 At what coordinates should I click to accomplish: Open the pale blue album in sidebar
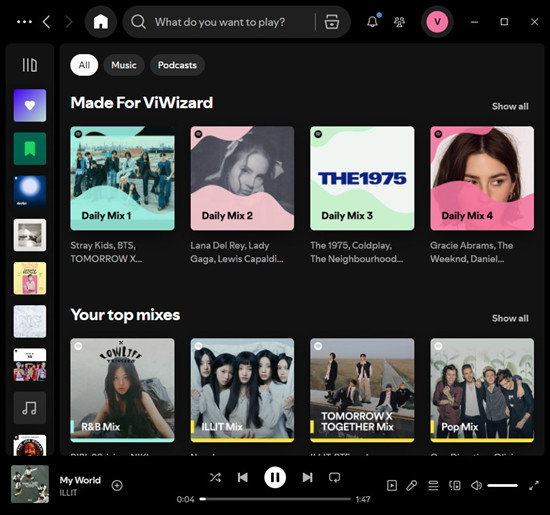coord(30,321)
